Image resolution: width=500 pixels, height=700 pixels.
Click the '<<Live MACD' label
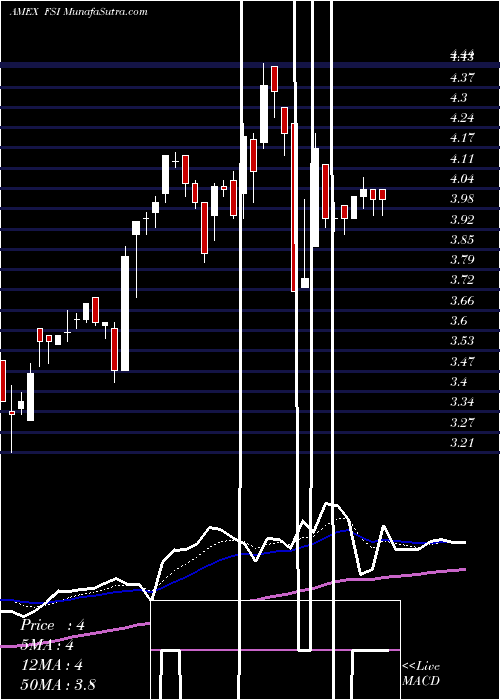pos(421,673)
